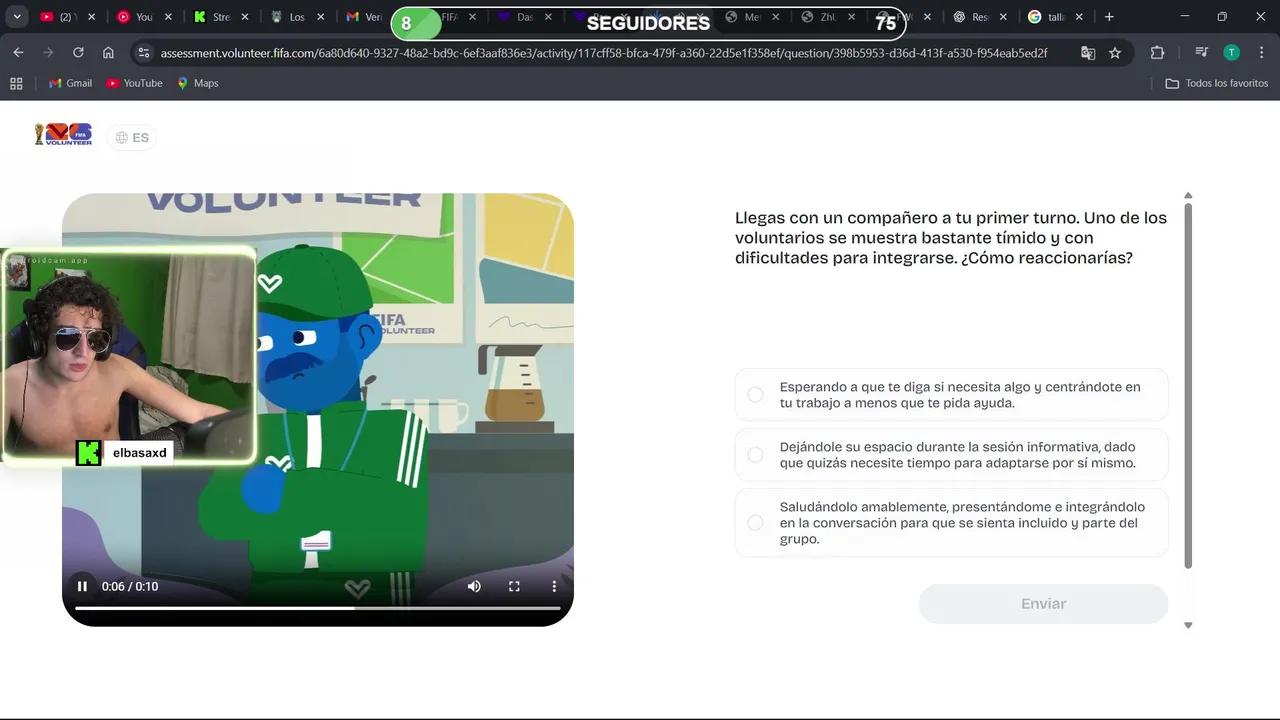Click the question panel scrollbar thumb
This screenshot has width=1280, height=720.
(x=1188, y=385)
